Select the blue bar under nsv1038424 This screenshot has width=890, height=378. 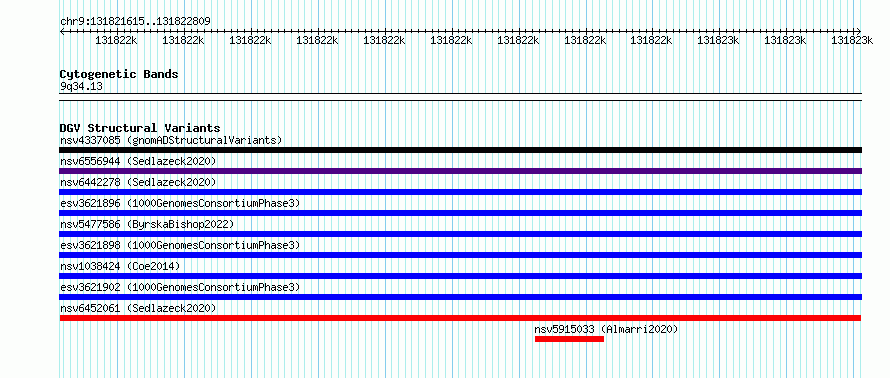pos(461,276)
